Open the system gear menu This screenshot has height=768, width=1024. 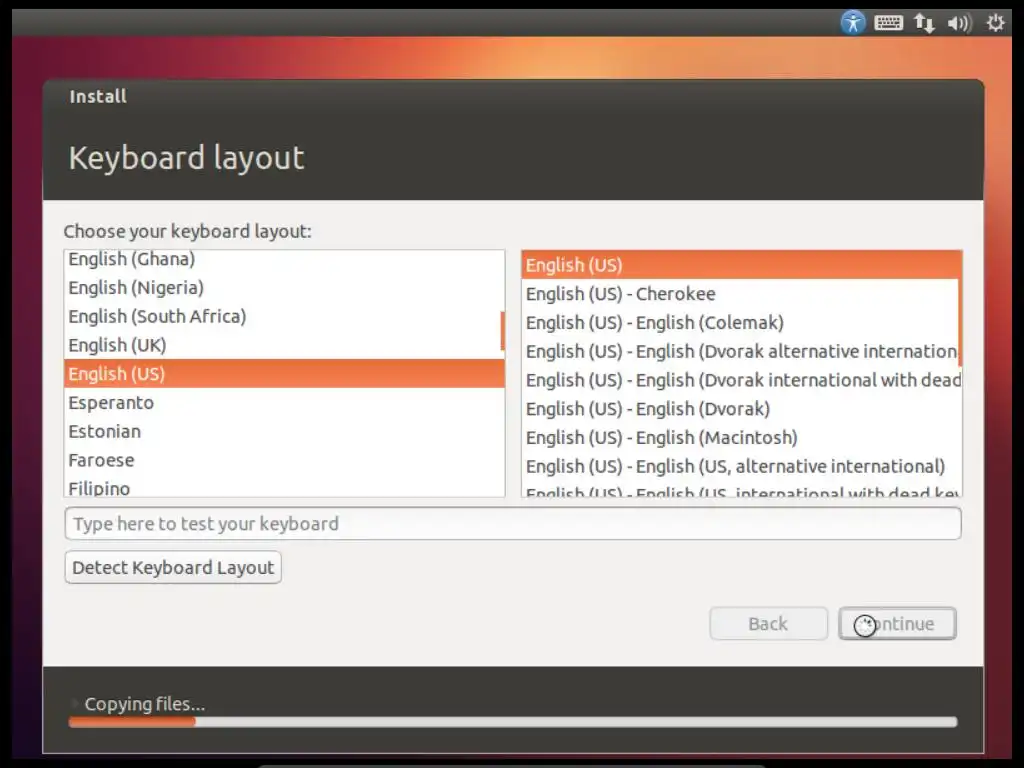995,23
